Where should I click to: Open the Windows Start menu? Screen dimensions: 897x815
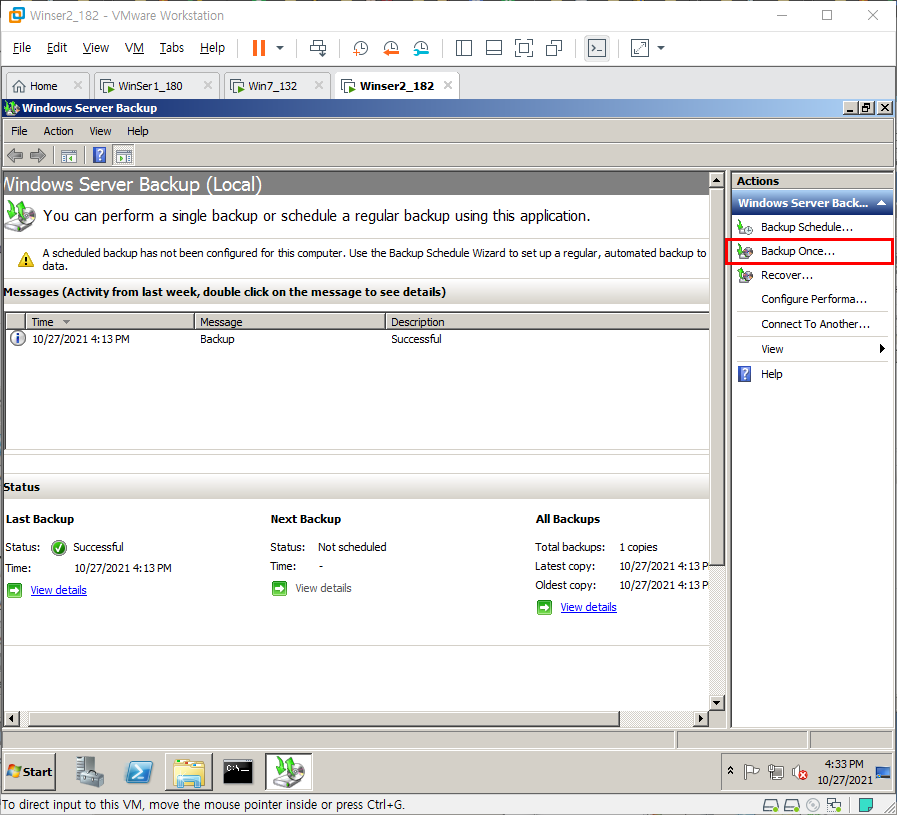(30, 772)
